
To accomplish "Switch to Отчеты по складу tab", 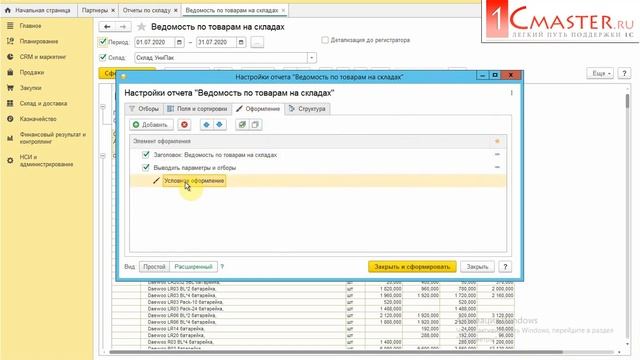I will pos(146,10).
